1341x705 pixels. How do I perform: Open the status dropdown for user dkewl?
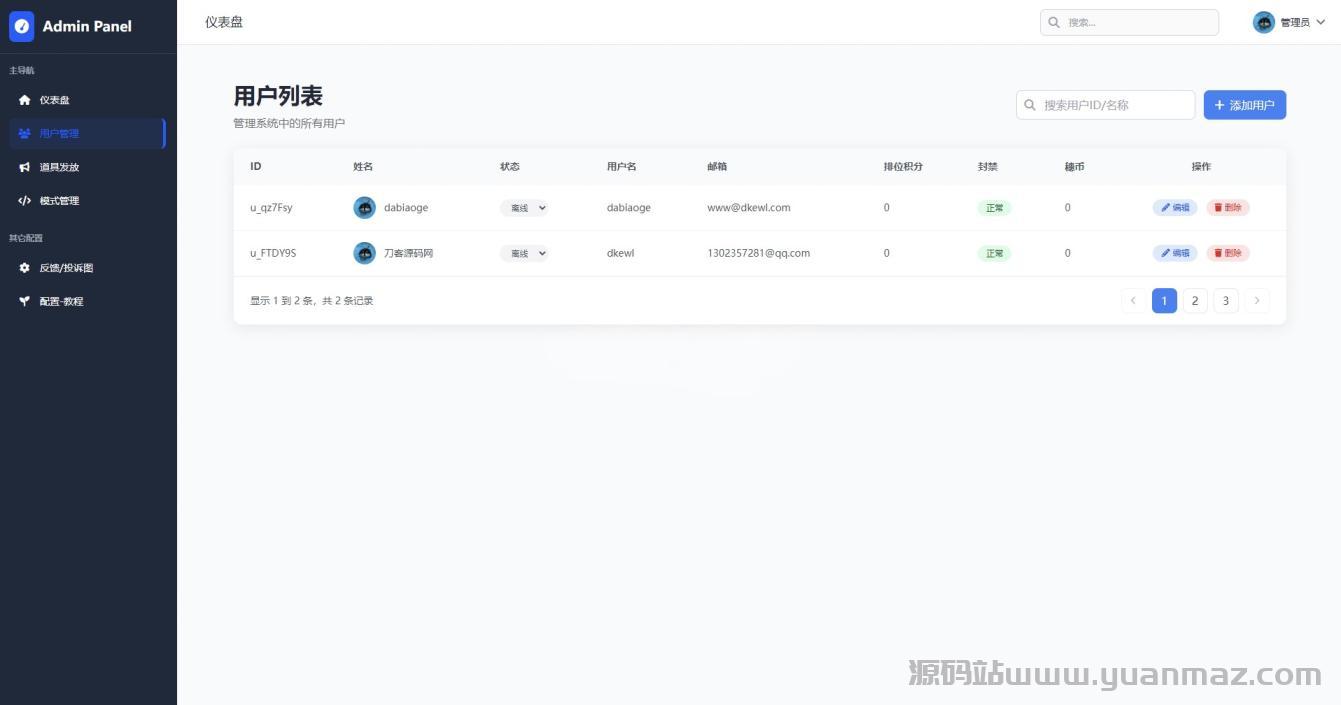(x=524, y=253)
